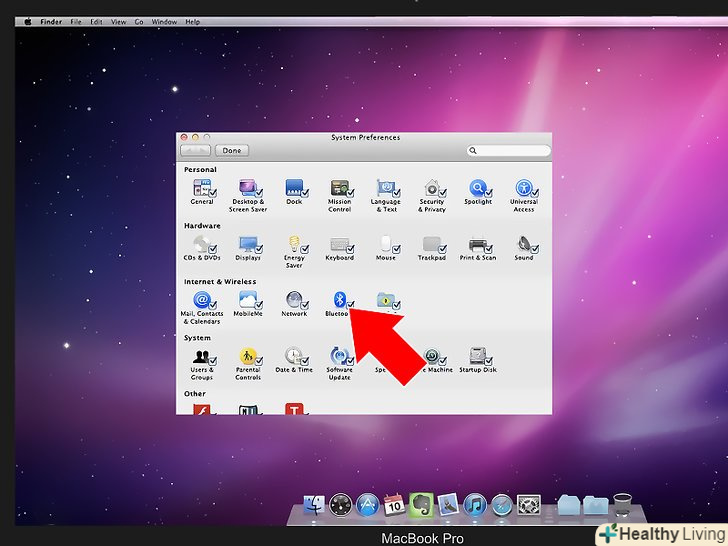Click the Energy Saver light bulb icon
Screen dimensions: 728x546
tap(293, 244)
